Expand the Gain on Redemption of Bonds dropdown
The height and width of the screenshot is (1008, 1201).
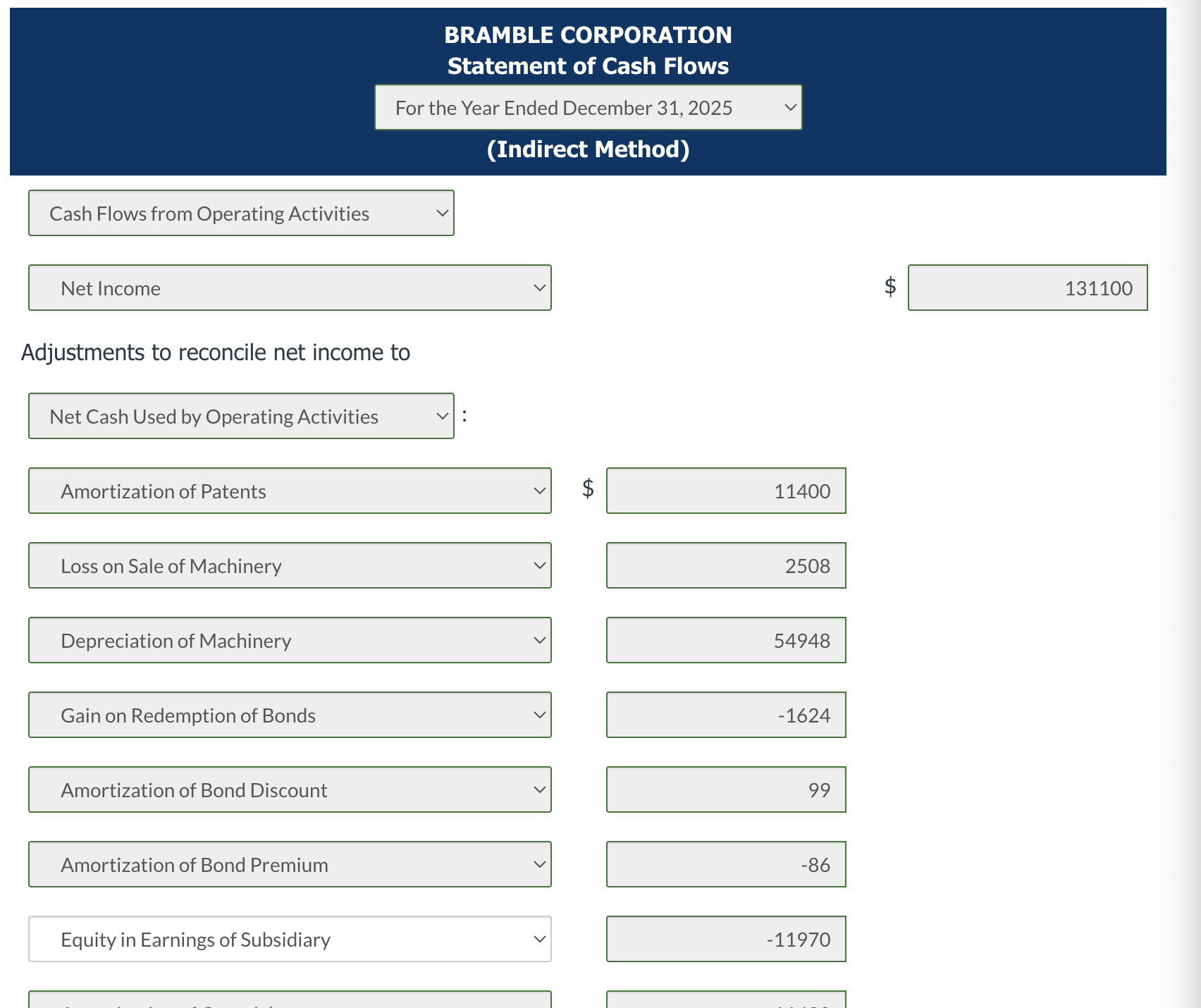point(289,715)
